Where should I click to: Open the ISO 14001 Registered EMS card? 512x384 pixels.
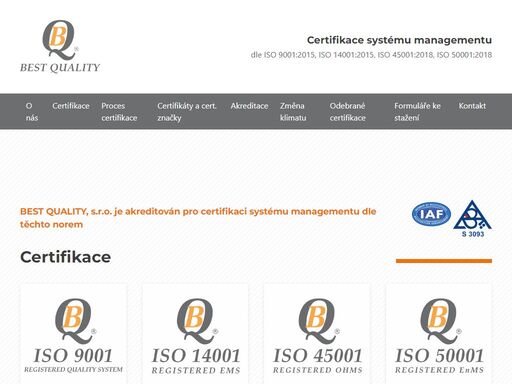coord(196,334)
